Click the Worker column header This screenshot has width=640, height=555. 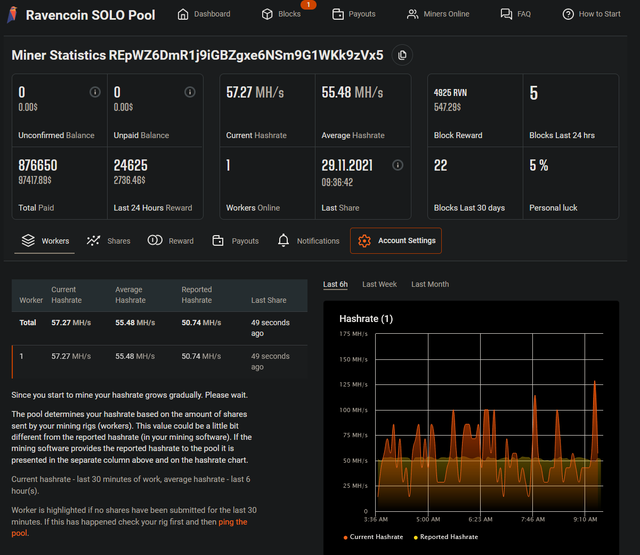(x=31, y=300)
